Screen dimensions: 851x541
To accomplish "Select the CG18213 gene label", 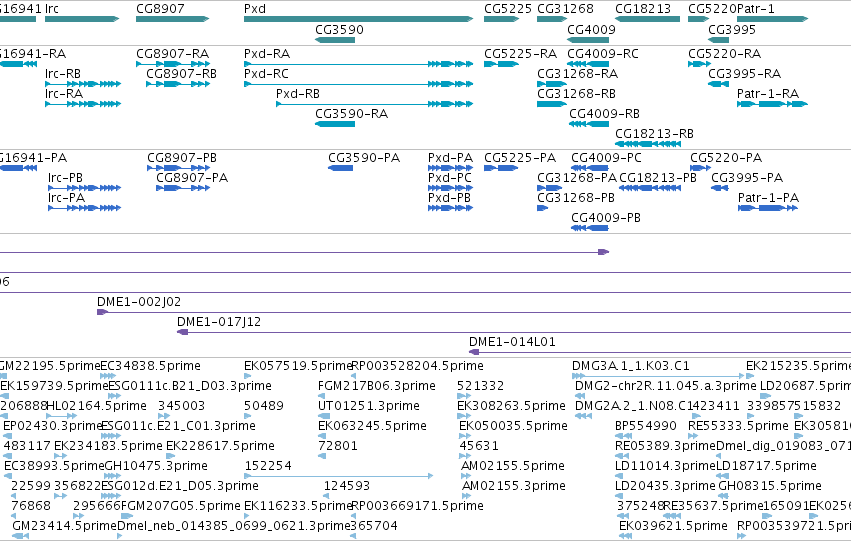I will pyautogui.click(x=643, y=9).
